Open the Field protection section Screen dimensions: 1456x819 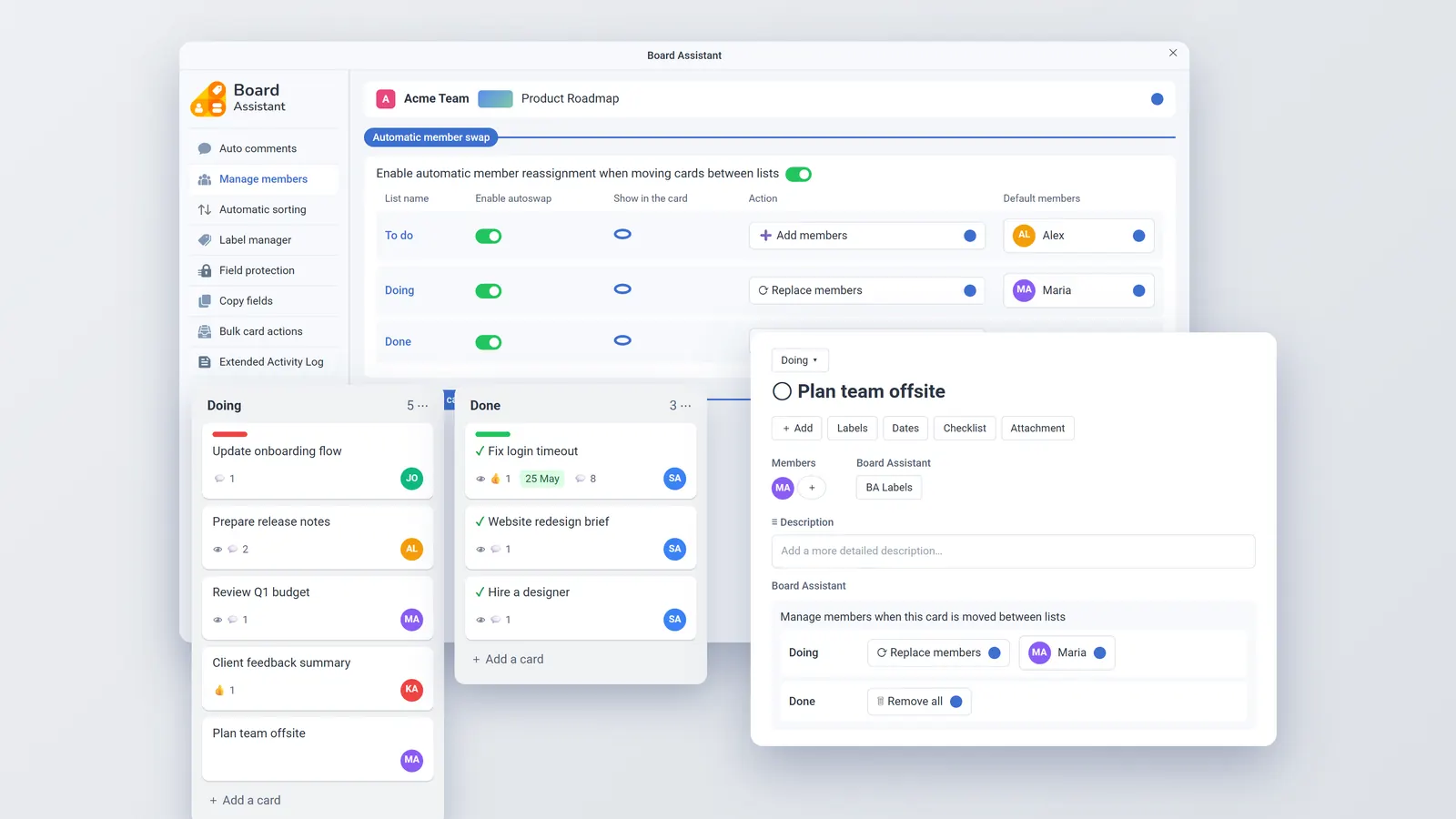point(264,270)
